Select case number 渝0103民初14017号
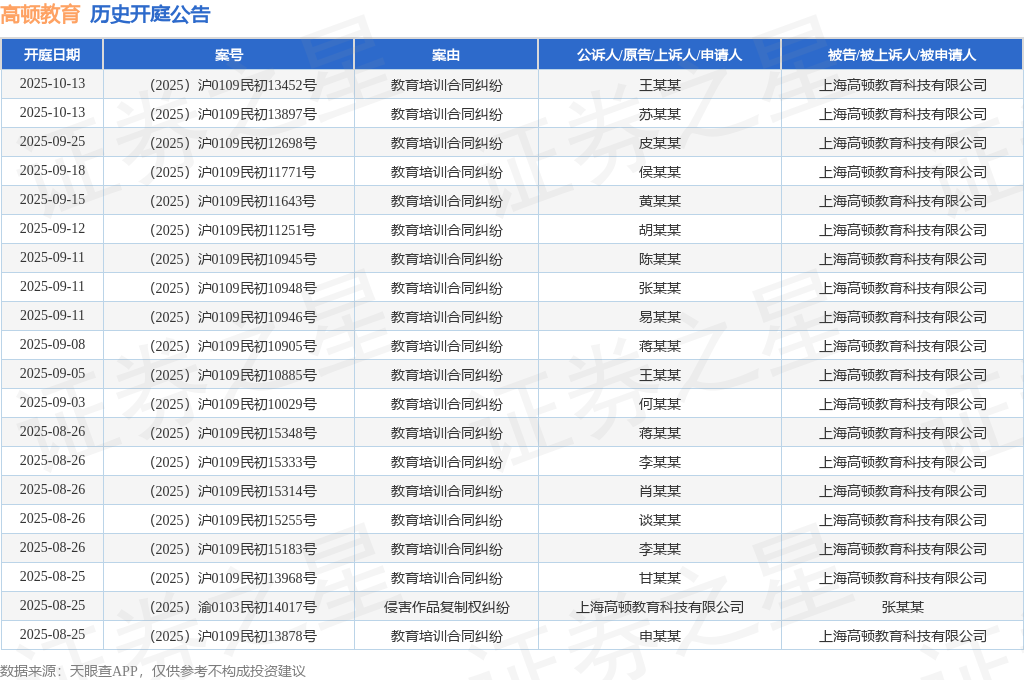The height and width of the screenshot is (680, 1024). coord(257,607)
